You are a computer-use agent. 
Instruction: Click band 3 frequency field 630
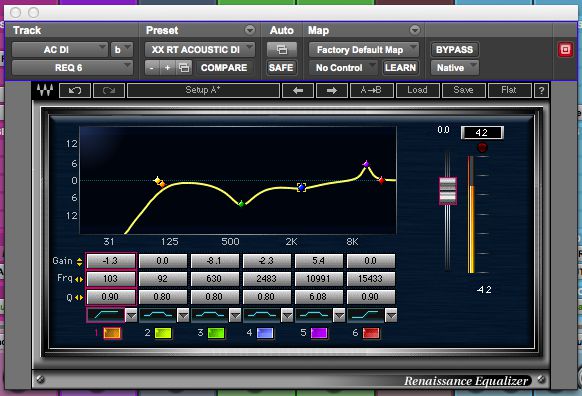[x=215, y=279]
